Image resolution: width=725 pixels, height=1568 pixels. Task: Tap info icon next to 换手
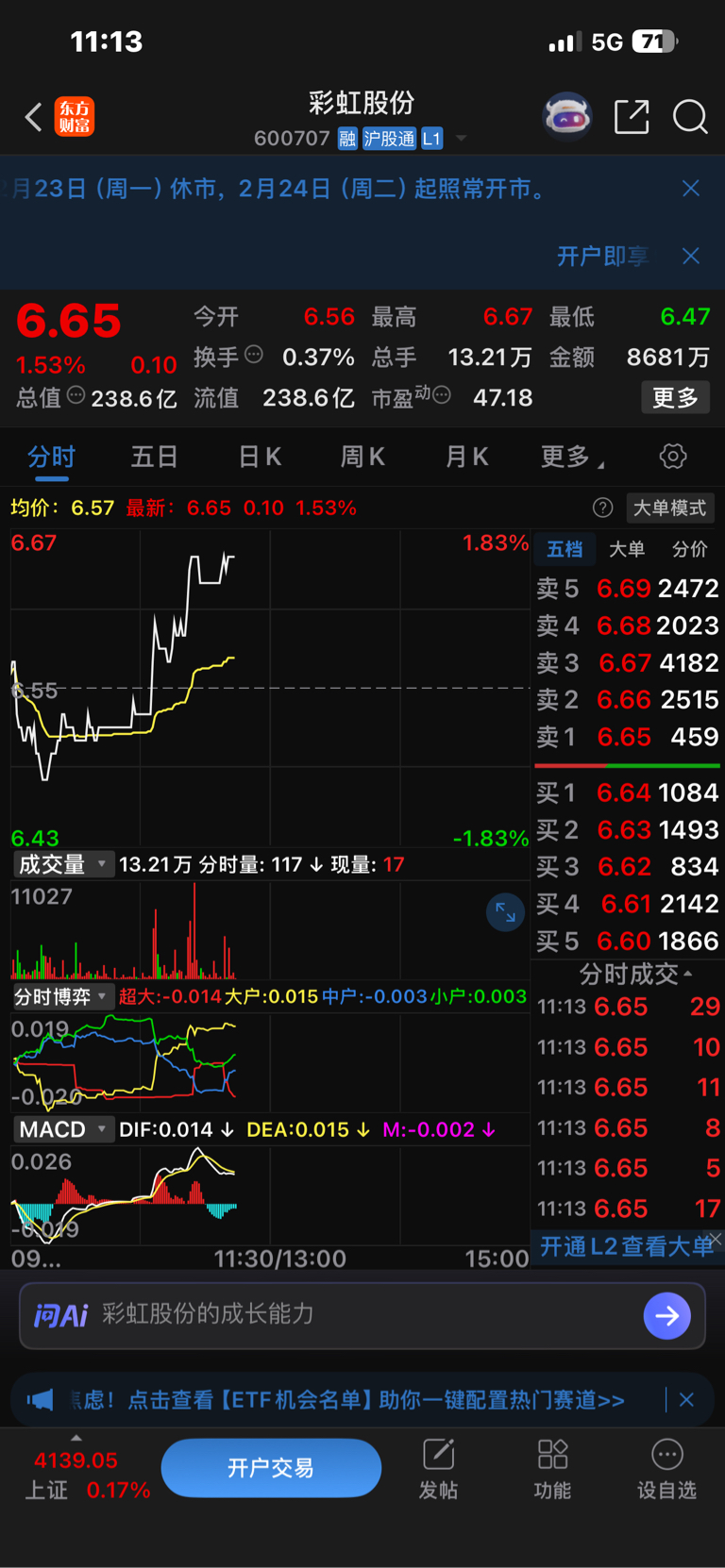pos(254,355)
